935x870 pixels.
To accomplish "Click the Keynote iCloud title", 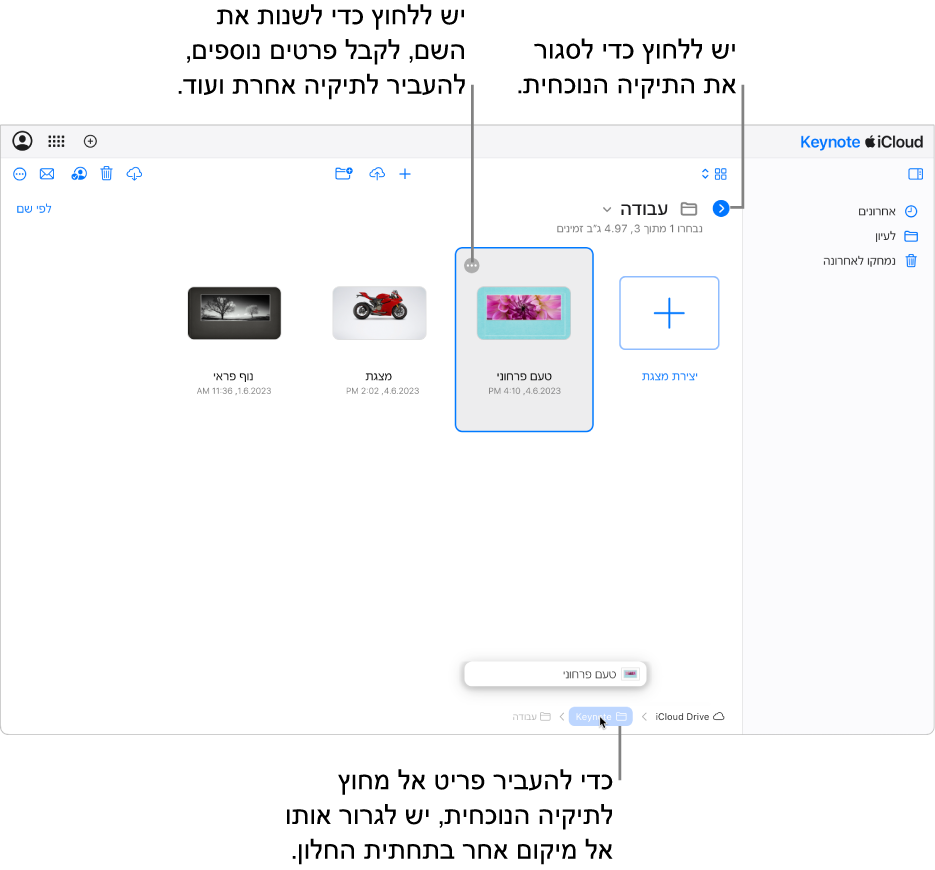I will [861, 142].
